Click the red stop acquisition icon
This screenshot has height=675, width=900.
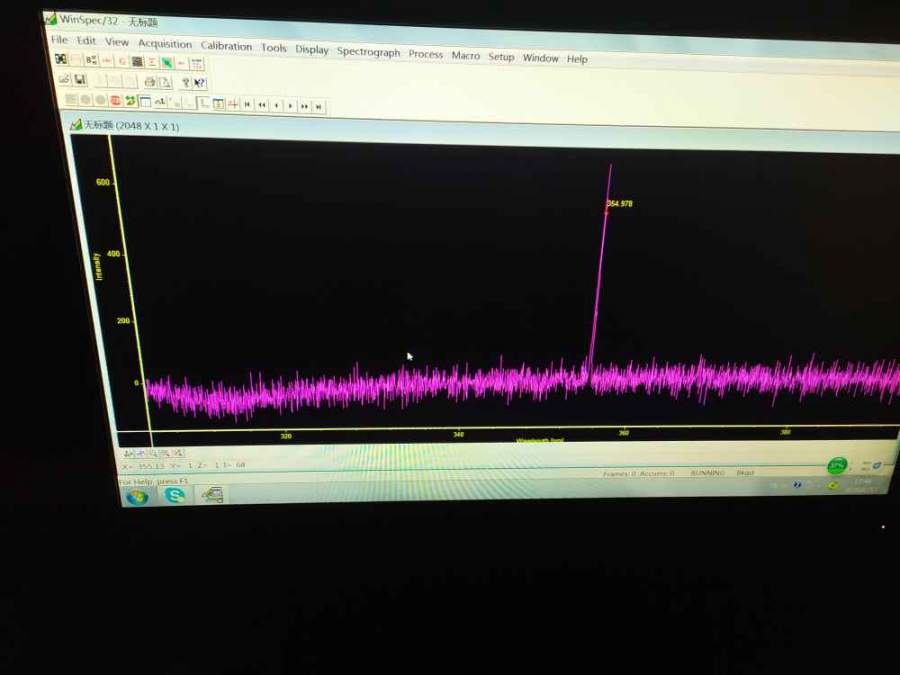point(115,101)
